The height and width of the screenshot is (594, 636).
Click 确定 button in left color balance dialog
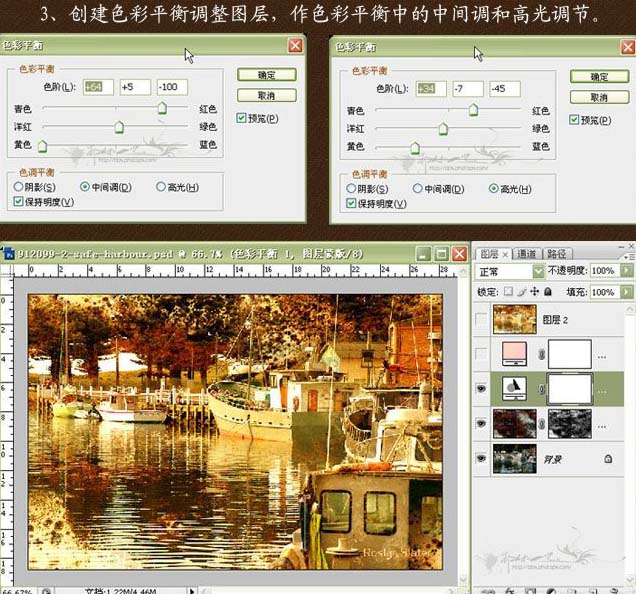pos(266,75)
